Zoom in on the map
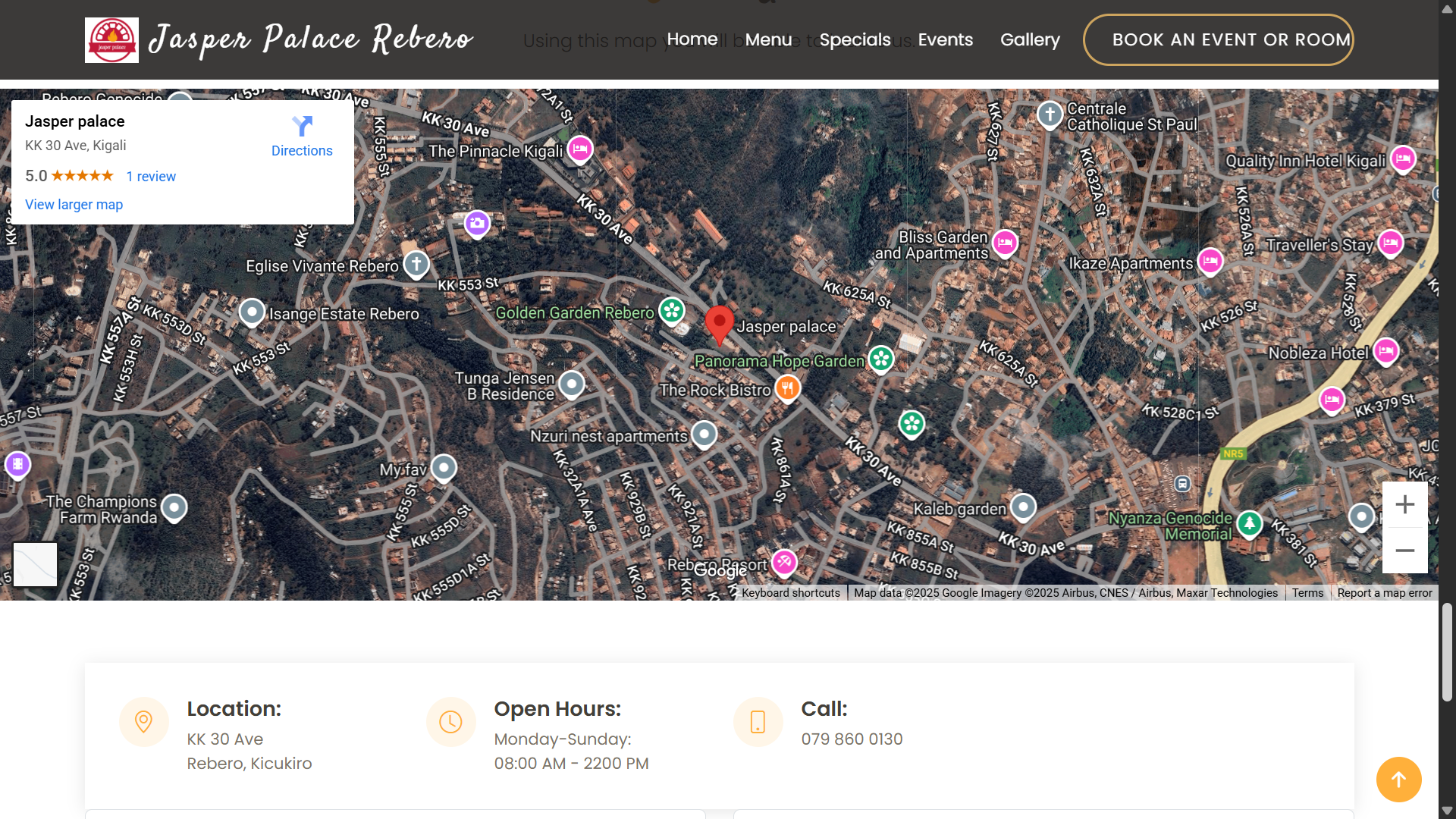The width and height of the screenshot is (1456, 819). [x=1404, y=505]
